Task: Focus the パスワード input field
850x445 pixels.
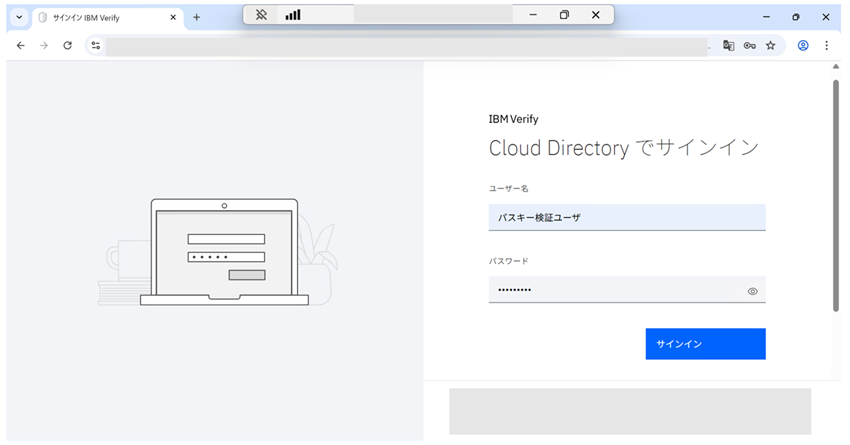Action: click(x=627, y=289)
